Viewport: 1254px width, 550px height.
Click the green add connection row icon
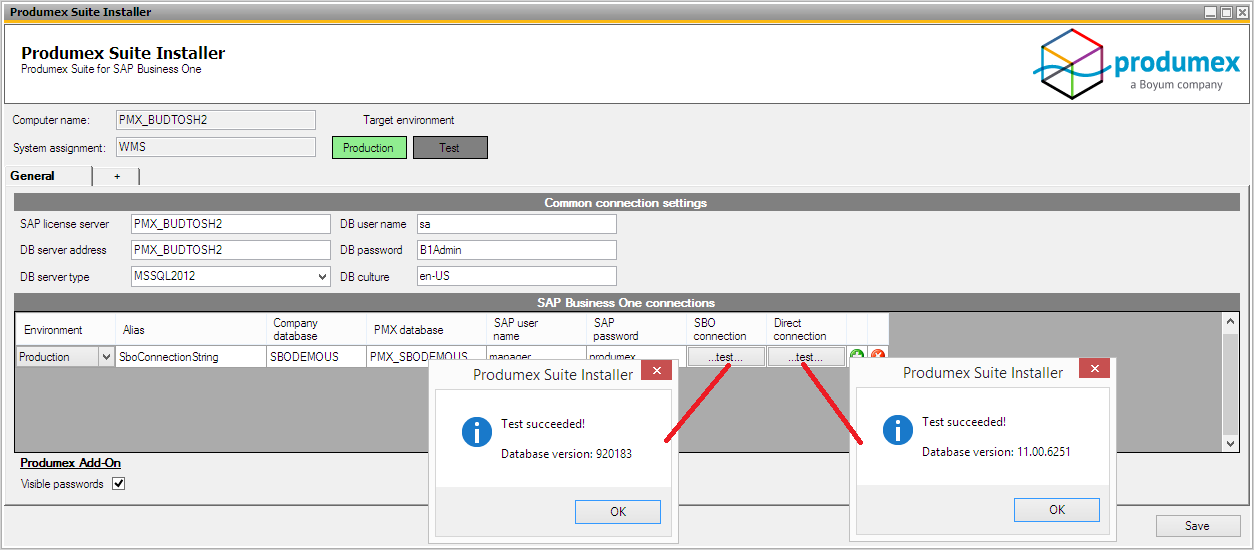point(857,356)
